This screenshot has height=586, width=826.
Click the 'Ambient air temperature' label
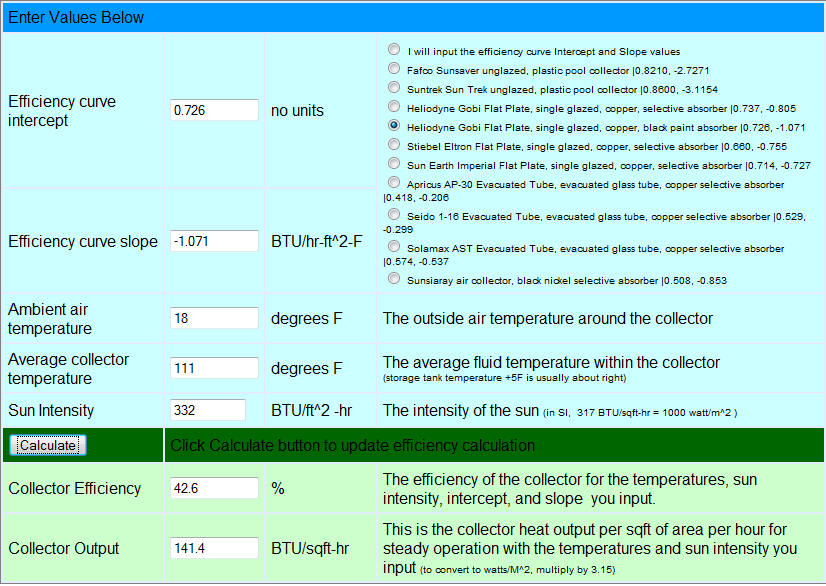pos(50,318)
